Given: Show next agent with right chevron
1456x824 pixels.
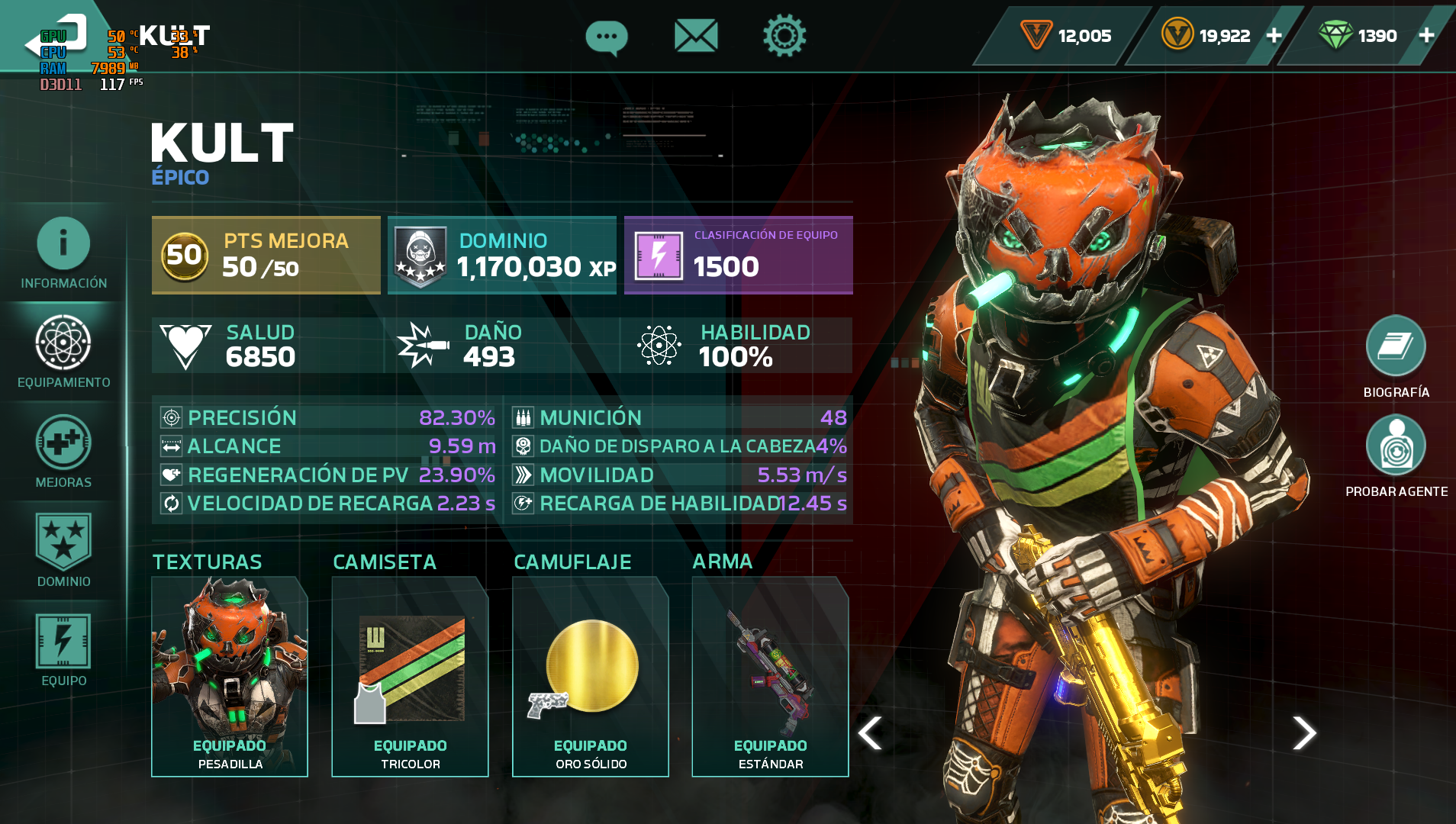Looking at the screenshot, I should (x=1304, y=733).
